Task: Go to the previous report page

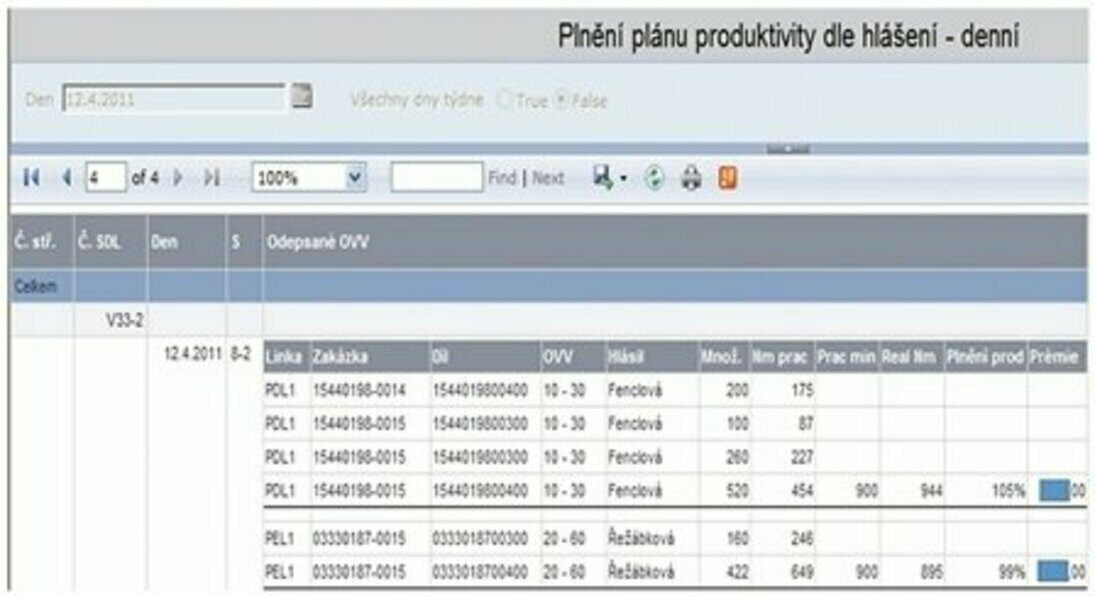Action: click(66, 179)
